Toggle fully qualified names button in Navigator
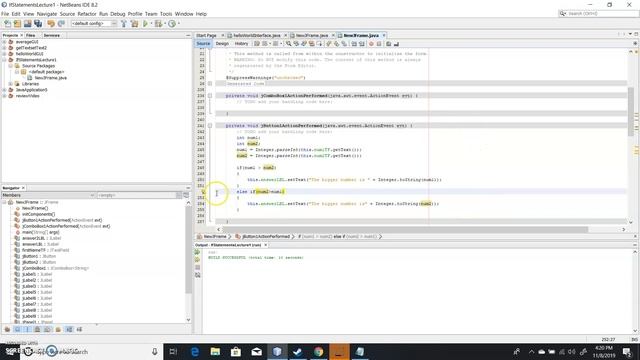The height and width of the screenshot is (360, 640). point(58,329)
